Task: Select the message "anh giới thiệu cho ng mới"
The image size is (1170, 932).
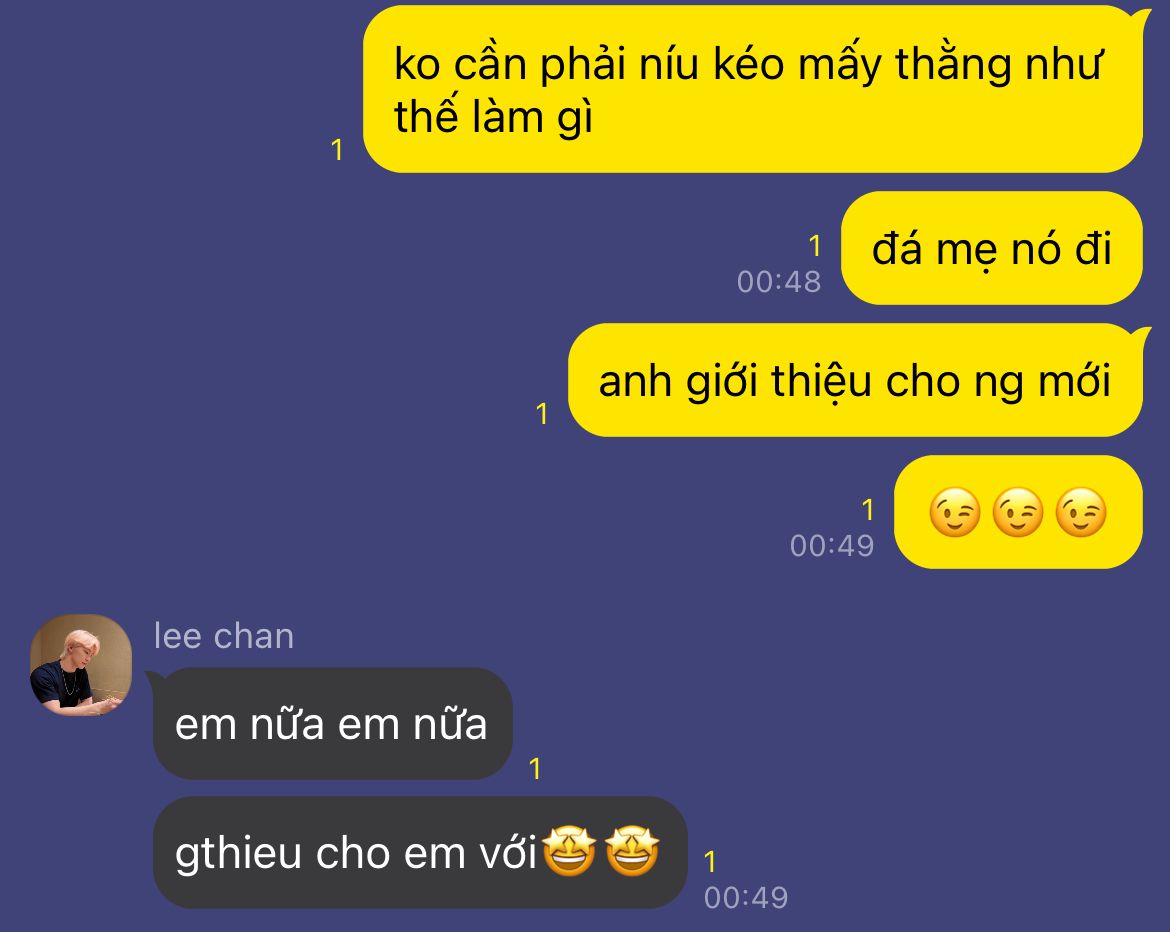Action: pyautogui.click(x=855, y=381)
